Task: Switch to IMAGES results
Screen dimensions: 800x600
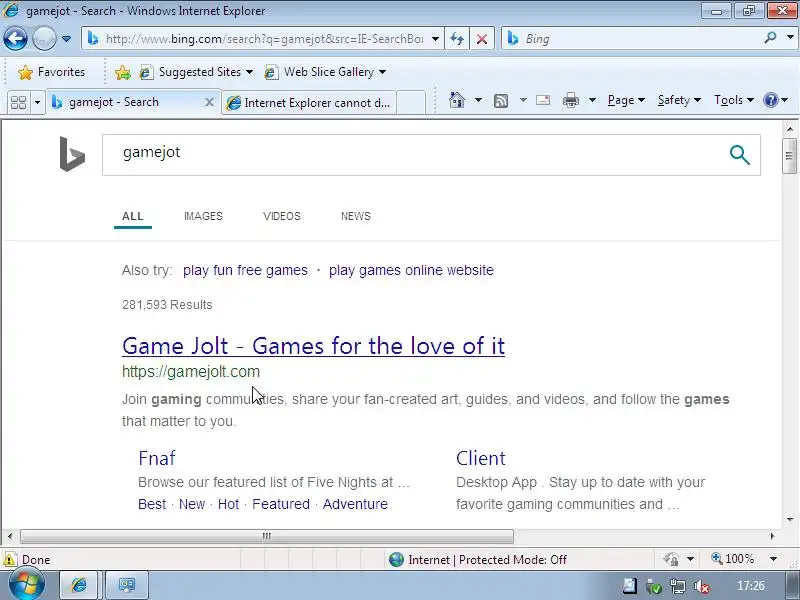Action: 203,216
